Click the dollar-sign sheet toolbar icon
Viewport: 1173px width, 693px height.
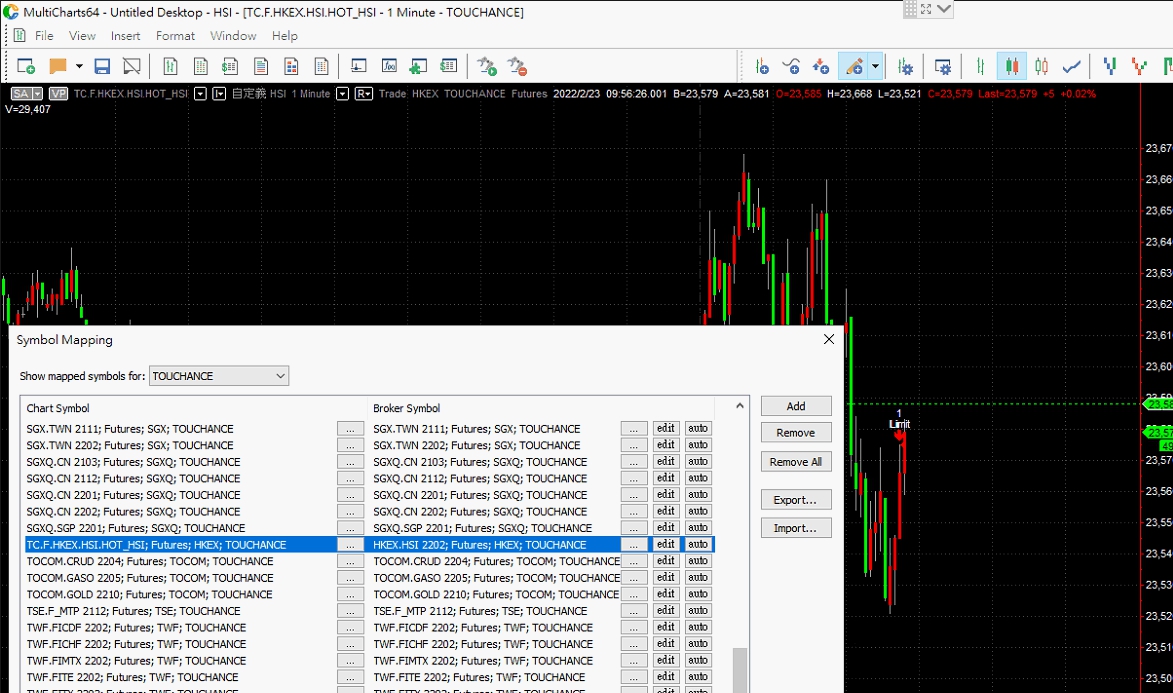tap(230, 67)
